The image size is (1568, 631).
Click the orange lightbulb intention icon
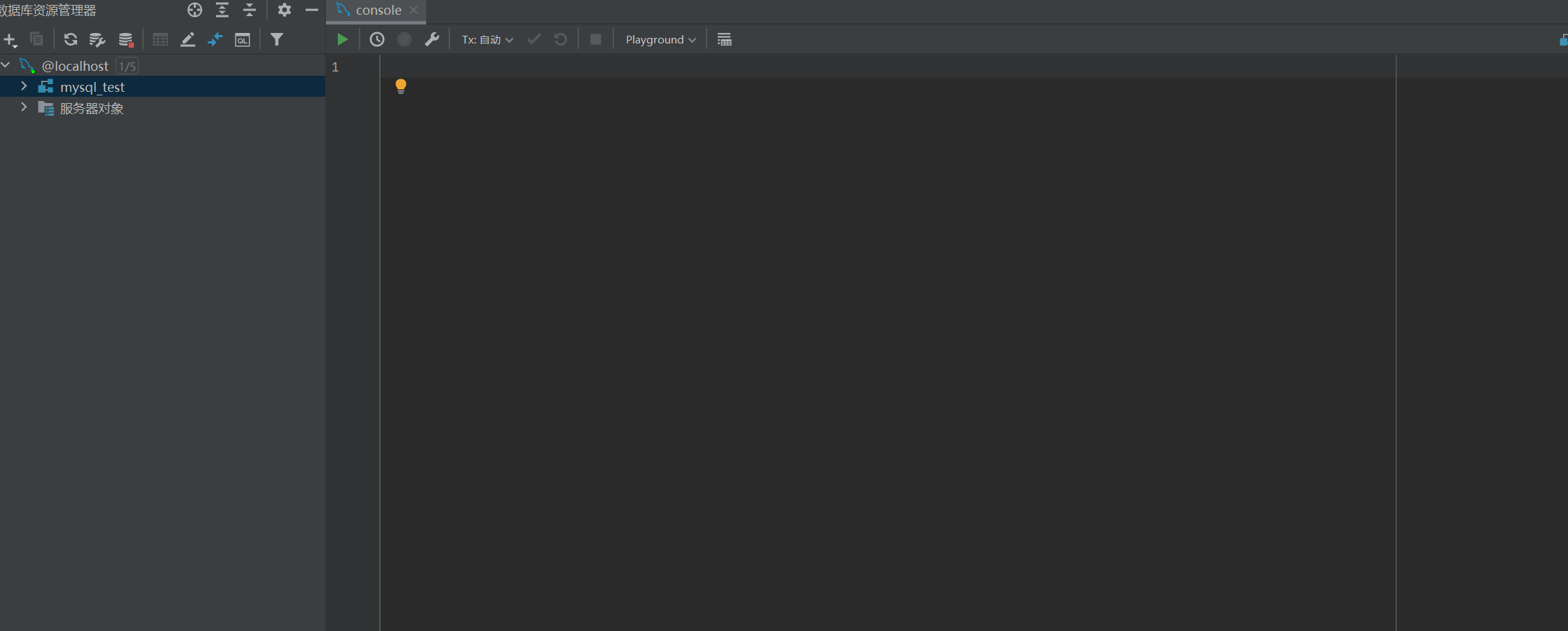click(x=400, y=86)
